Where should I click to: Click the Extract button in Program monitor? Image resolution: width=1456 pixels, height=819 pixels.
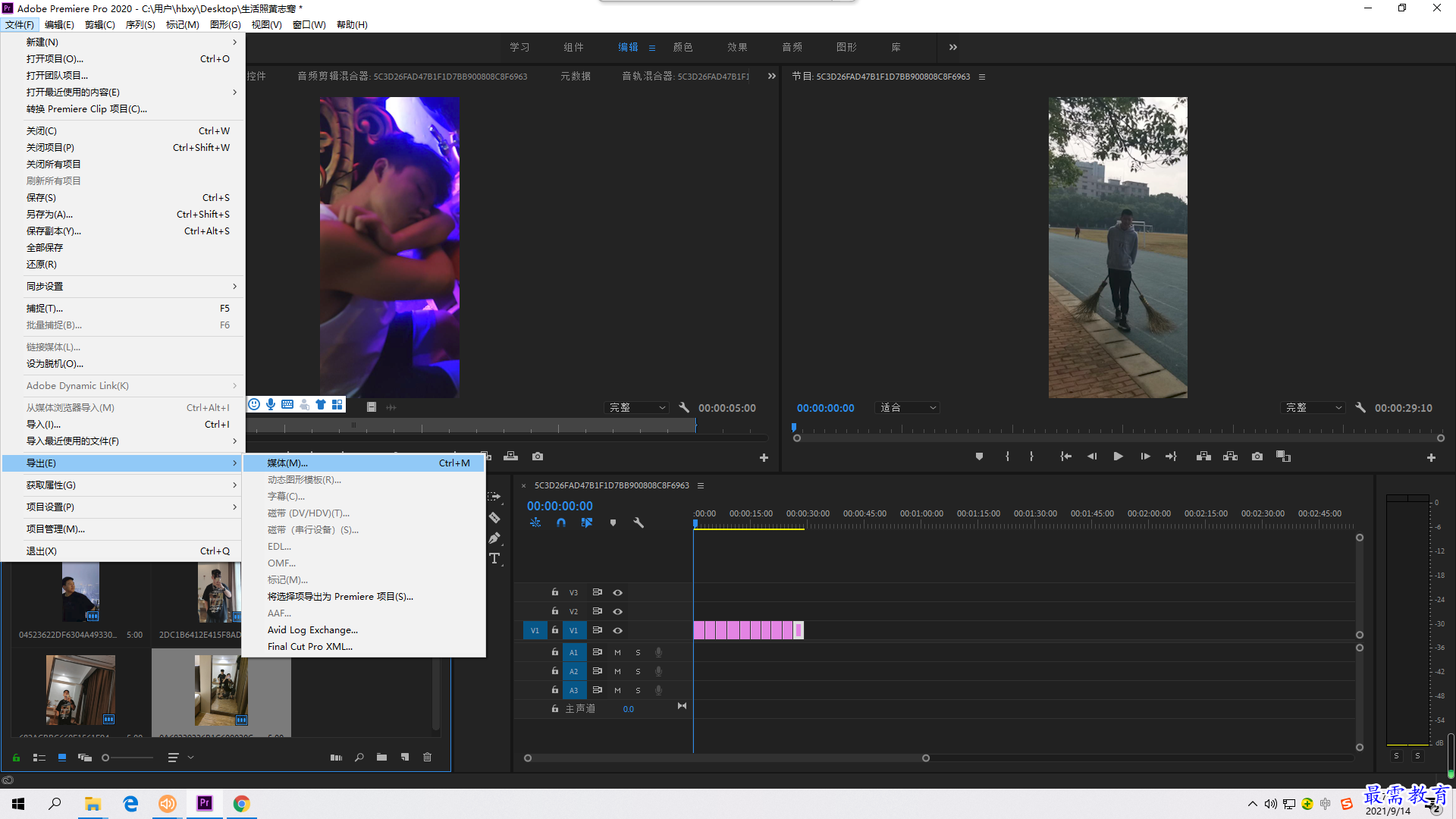[1230, 457]
